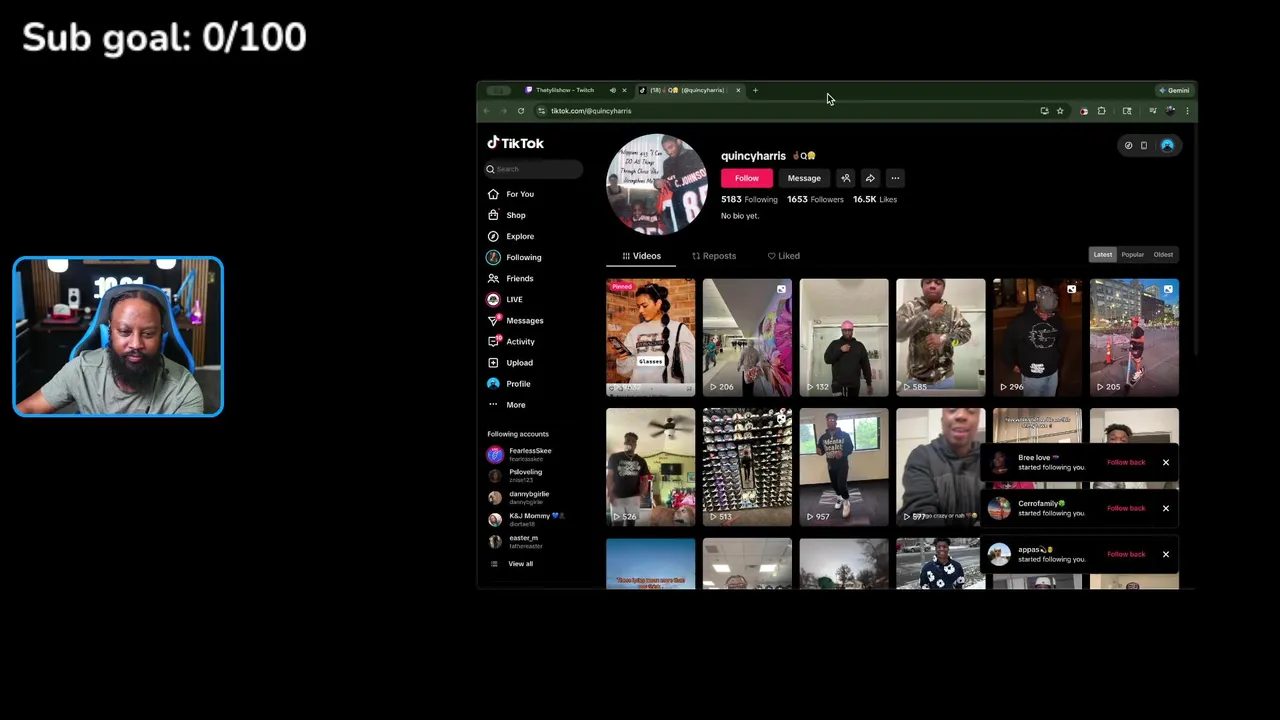1280x720 pixels.
Task: Reload the page with the refresh icon
Action: coord(521,111)
